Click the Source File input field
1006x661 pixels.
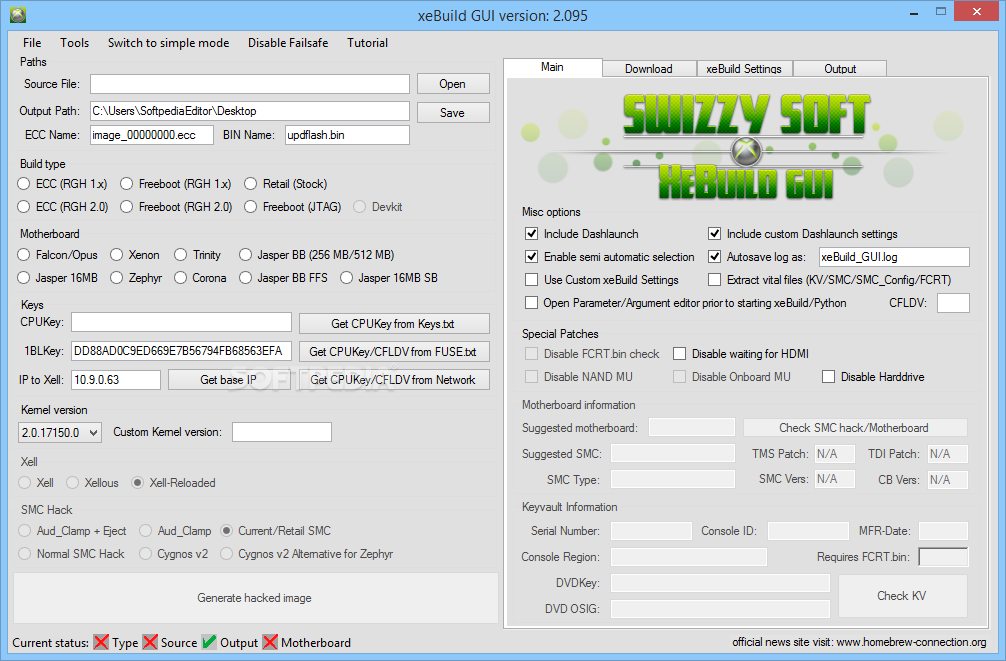point(250,84)
